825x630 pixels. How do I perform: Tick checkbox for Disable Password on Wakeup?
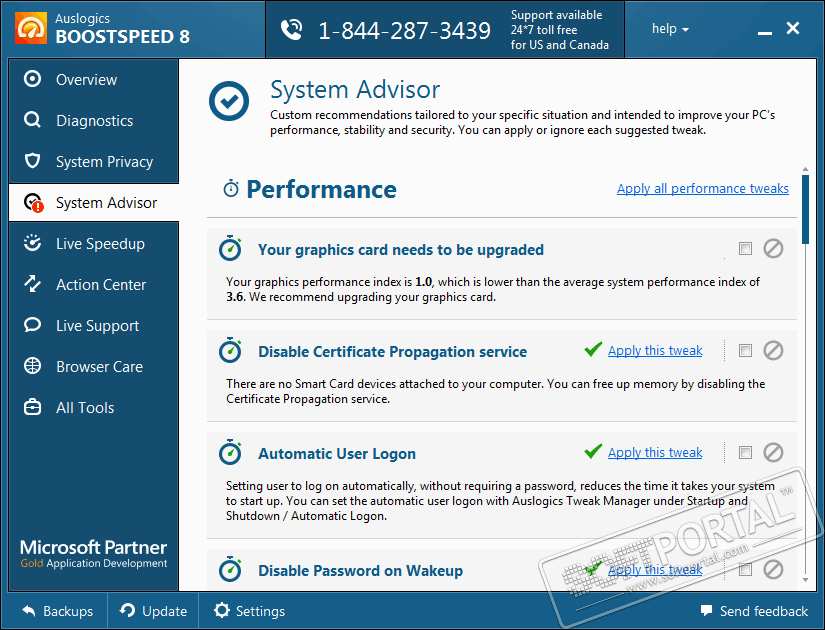pyautogui.click(x=746, y=569)
